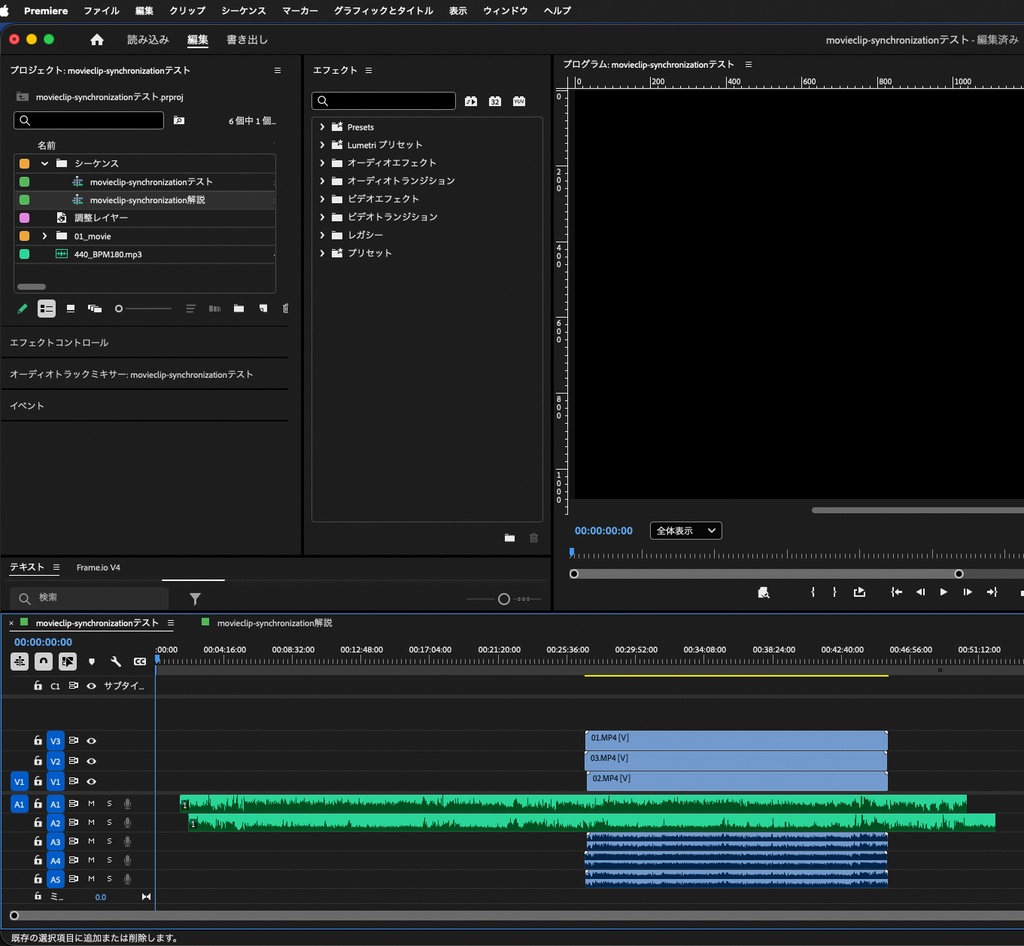Add a marker in the timeline
The height and width of the screenshot is (946, 1024).
pos(91,661)
